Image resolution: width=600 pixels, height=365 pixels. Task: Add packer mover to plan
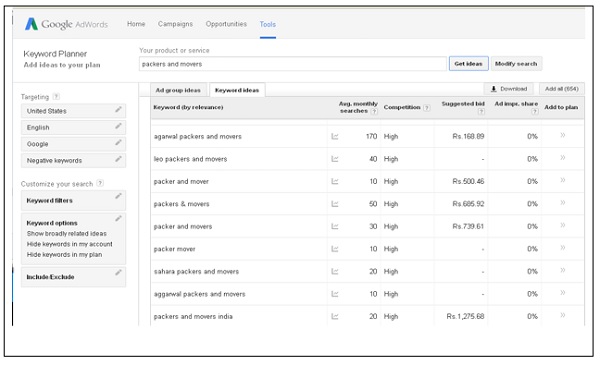pos(562,248)
